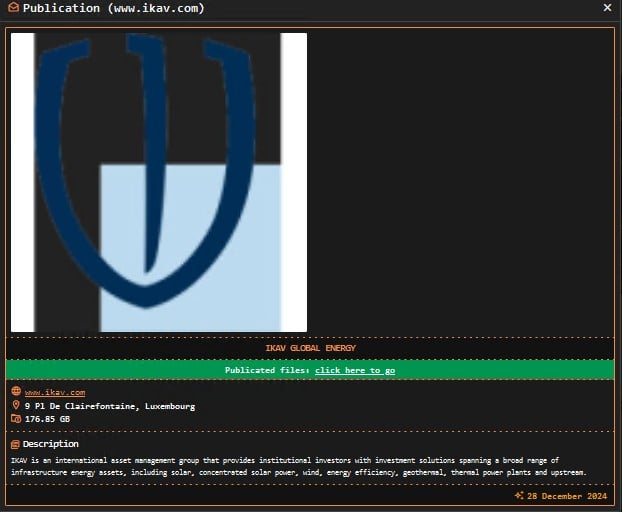
Task: Click the globe icon next to website
Action: tap(16, 391)
